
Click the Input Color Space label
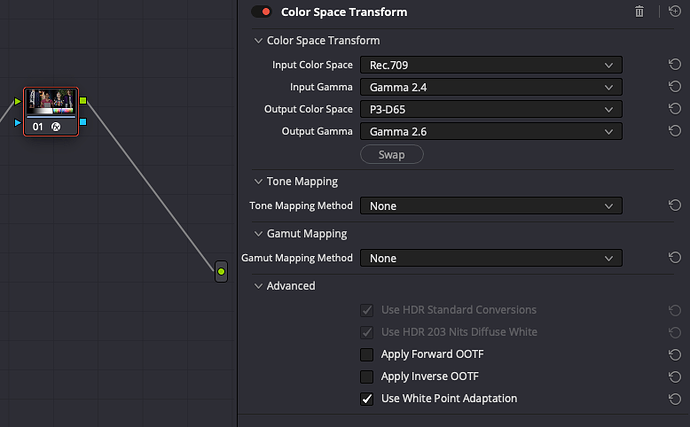[x=312, y=65]
